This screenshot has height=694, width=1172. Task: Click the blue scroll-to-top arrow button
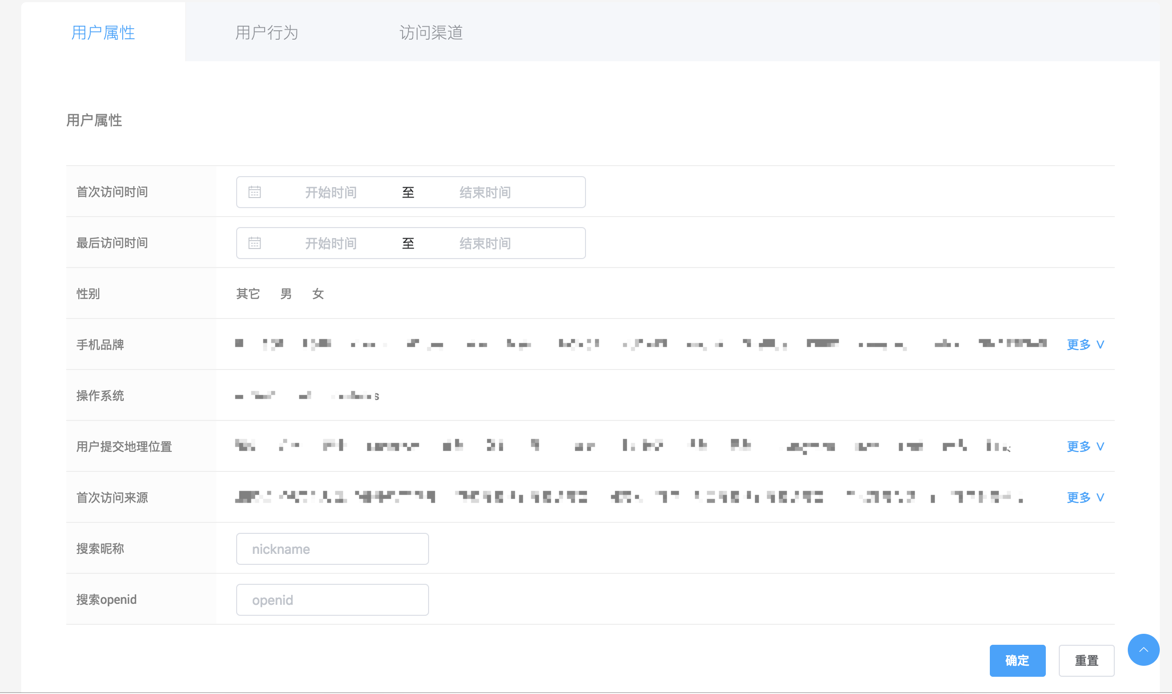click(1143, 650)
